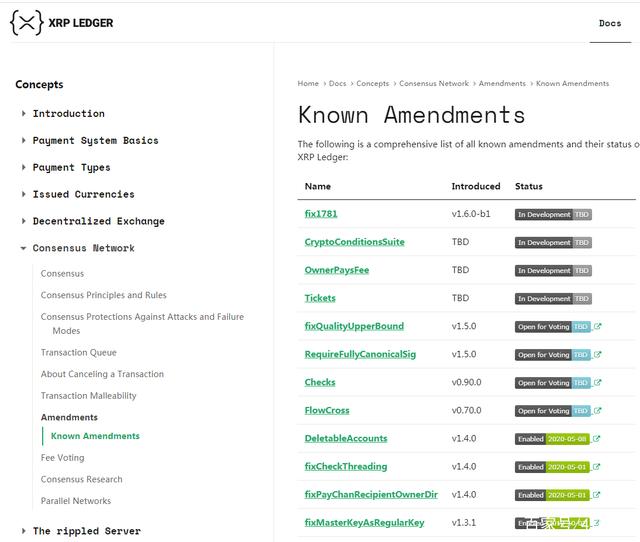
Task: Open the Docs tab in header
Action: coord(610,23)
